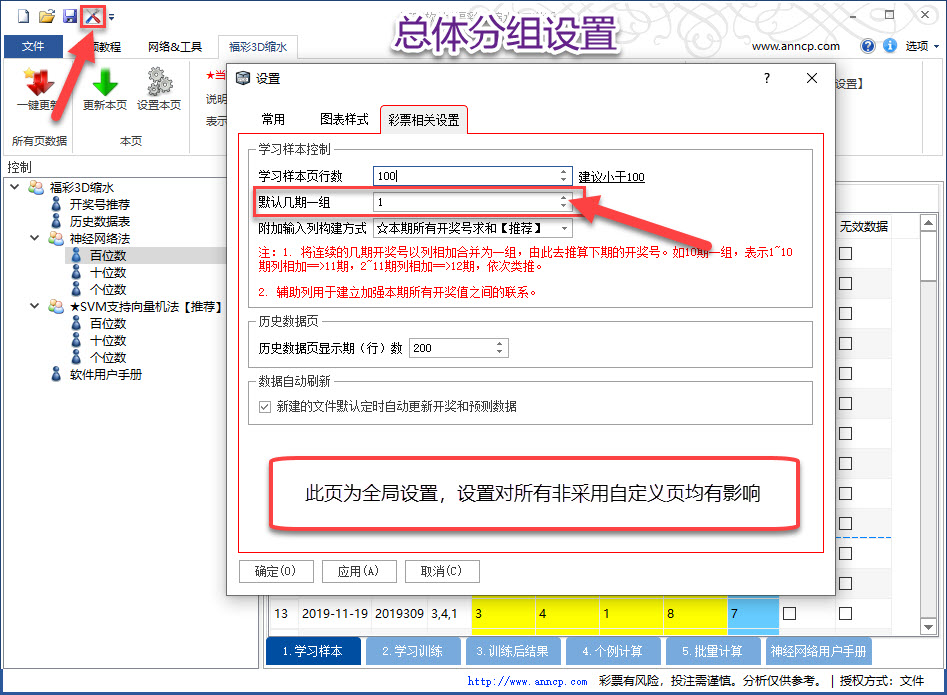Screen dimensions: 947x695
Task: Switch to 图表样式 tab in dialog
Action: (x=344, y=120)
